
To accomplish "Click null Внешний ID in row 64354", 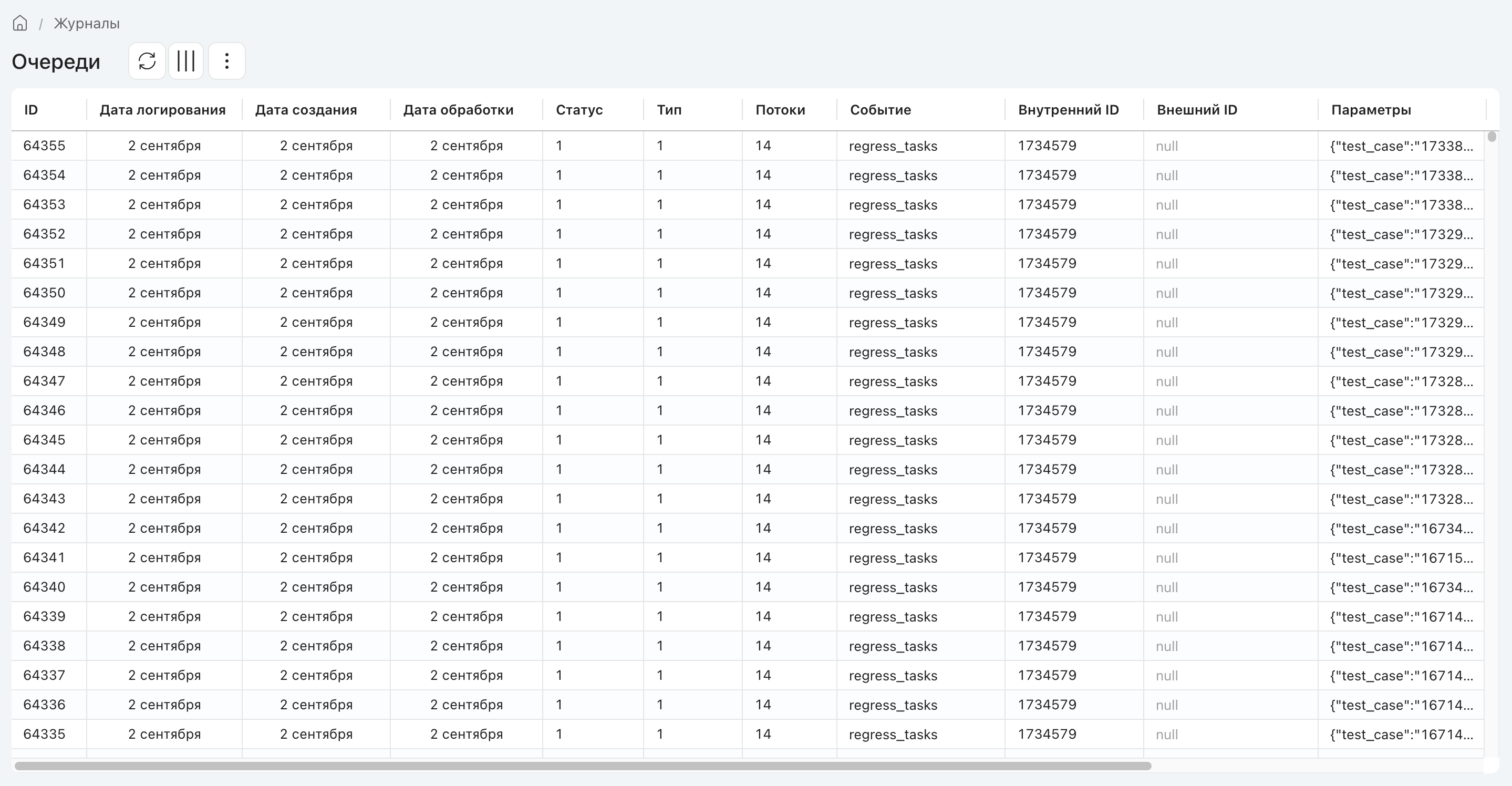I will pos(1167,175).
